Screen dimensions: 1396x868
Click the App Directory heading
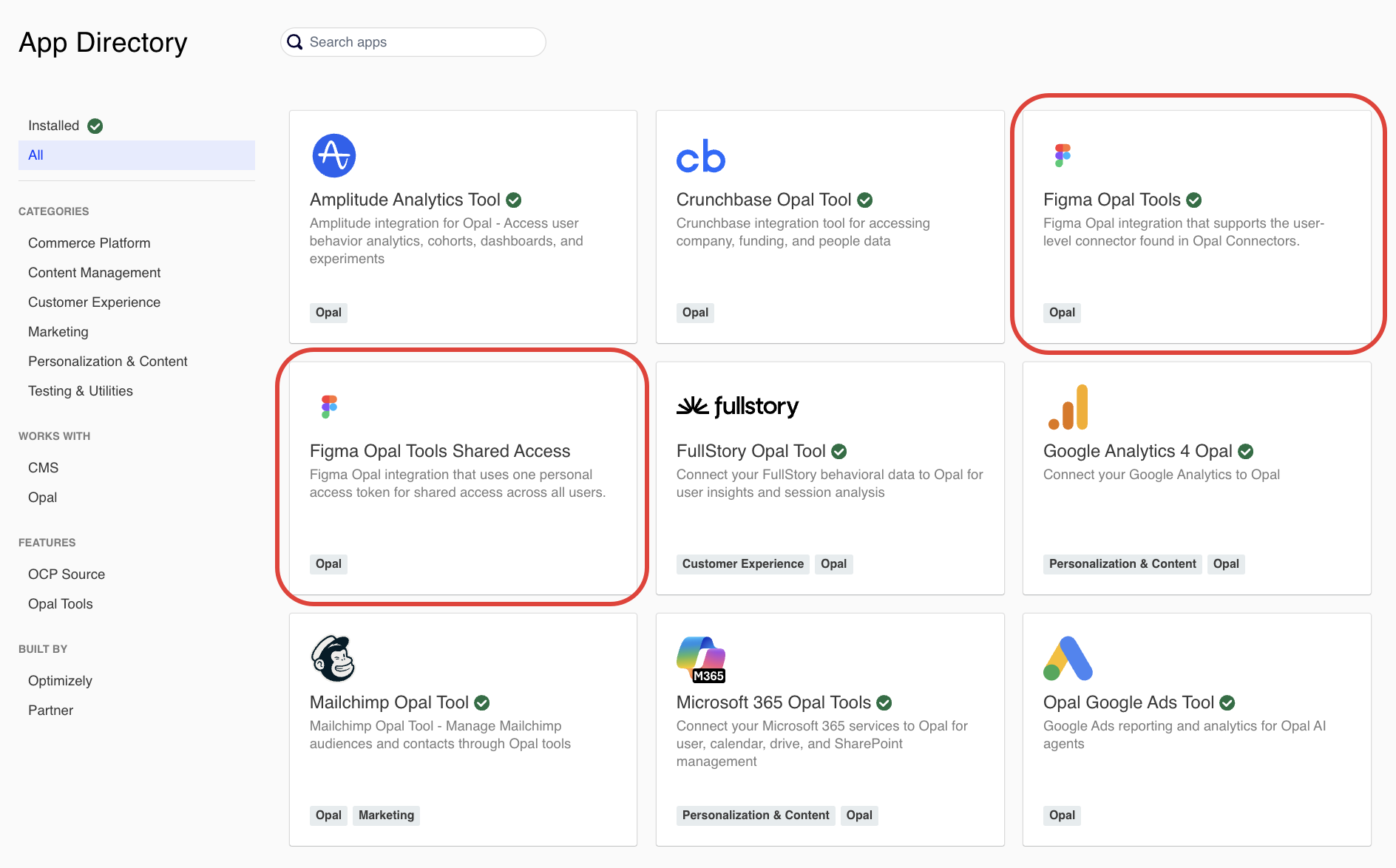[x=103, y=43]
